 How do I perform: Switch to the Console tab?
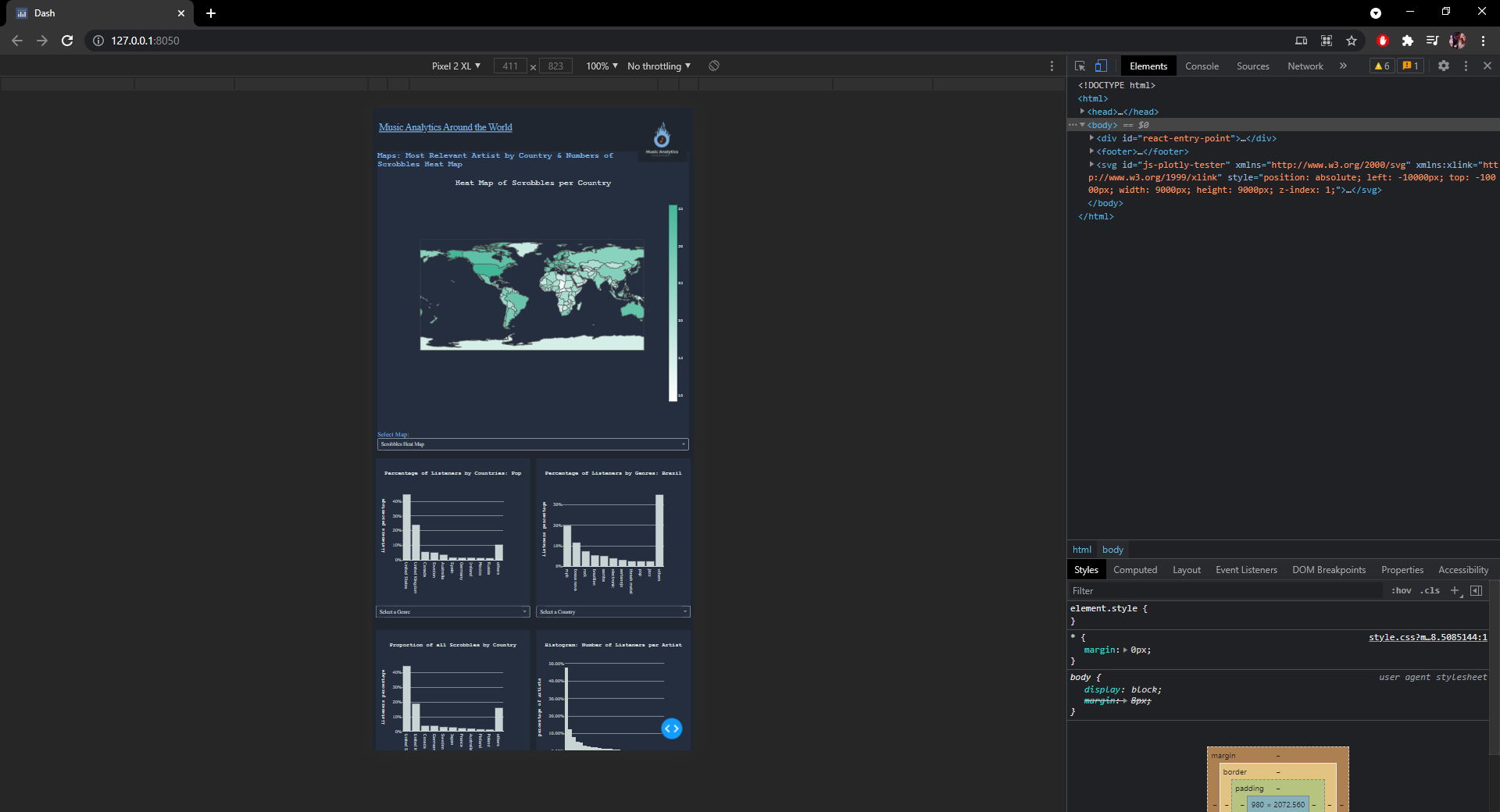coord(1202,66)
